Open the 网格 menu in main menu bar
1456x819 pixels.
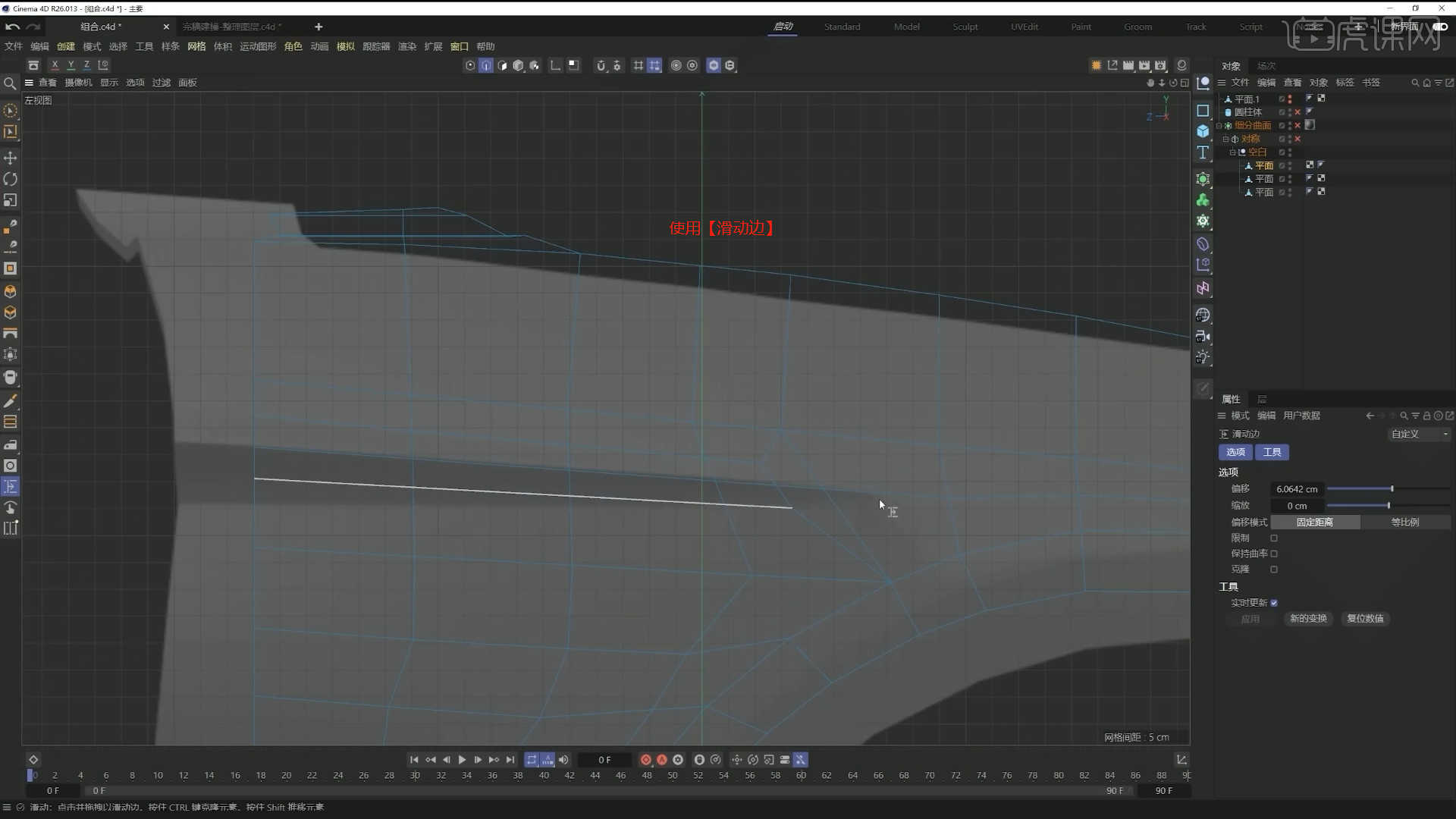[196, 46]
